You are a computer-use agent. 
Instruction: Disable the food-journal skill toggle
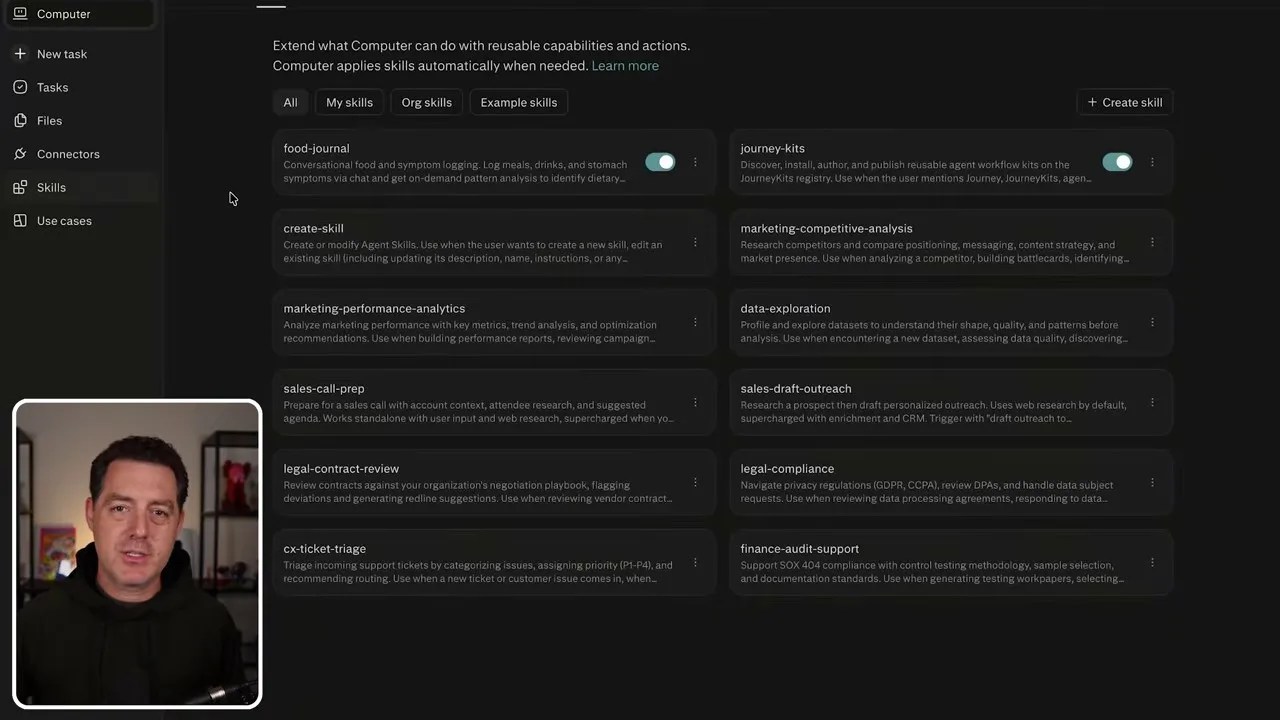click(x=660, y=162)
